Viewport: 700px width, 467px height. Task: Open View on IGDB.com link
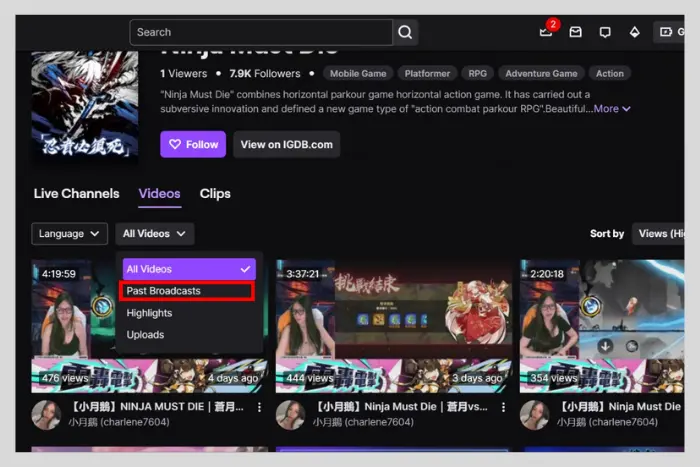[287, 144]
